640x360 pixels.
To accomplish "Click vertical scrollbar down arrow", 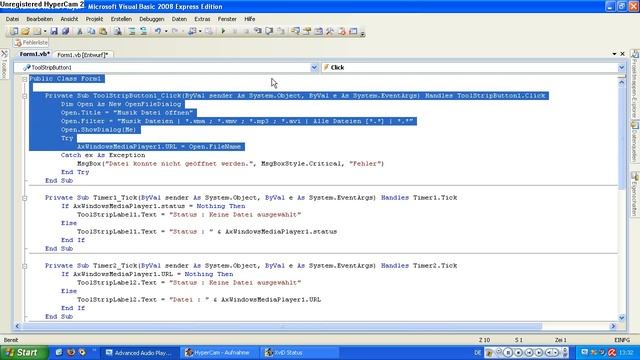I will (622, 318).
